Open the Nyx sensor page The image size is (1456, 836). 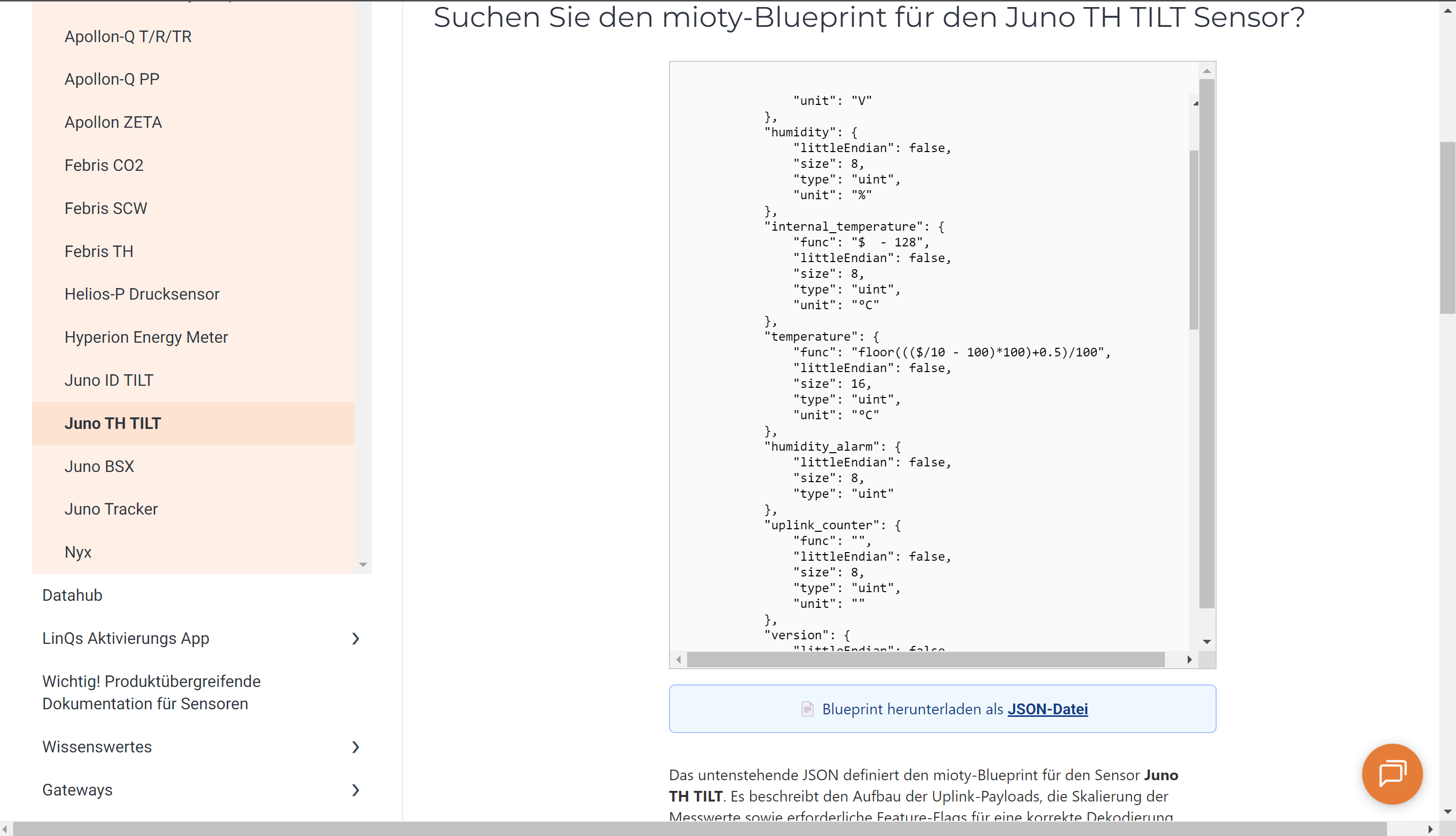78,552
